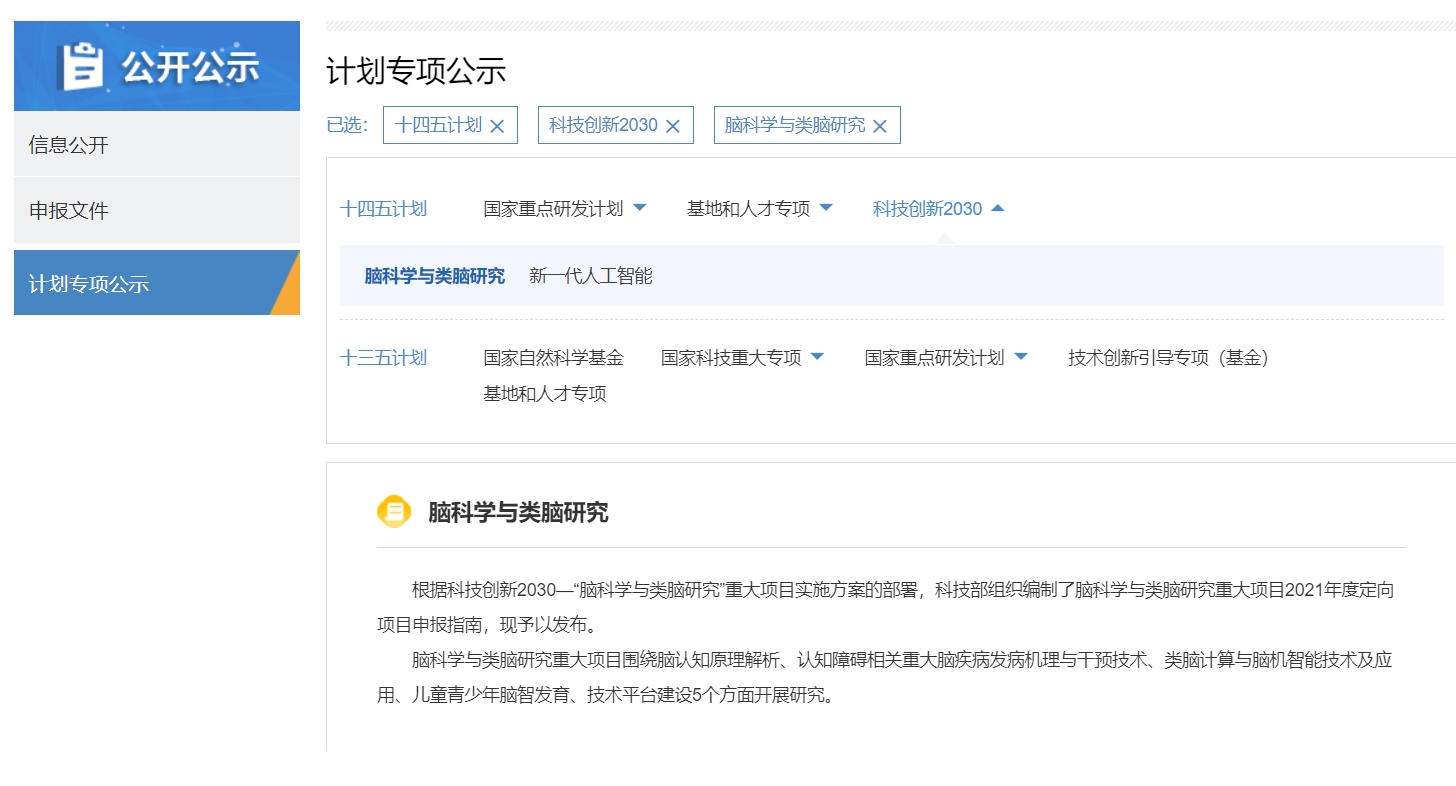Expand 国家重点研发计划 dropdown under 十四五计划

(x=640, y=208)
